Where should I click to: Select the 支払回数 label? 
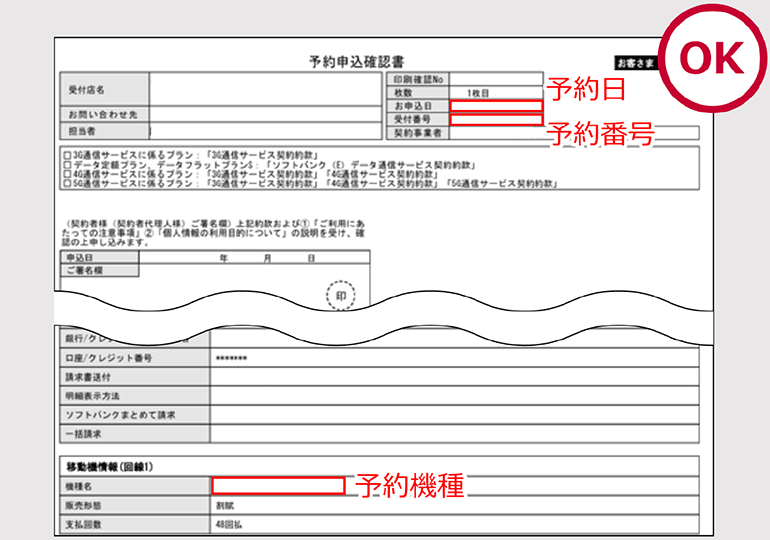click(135, 524)
